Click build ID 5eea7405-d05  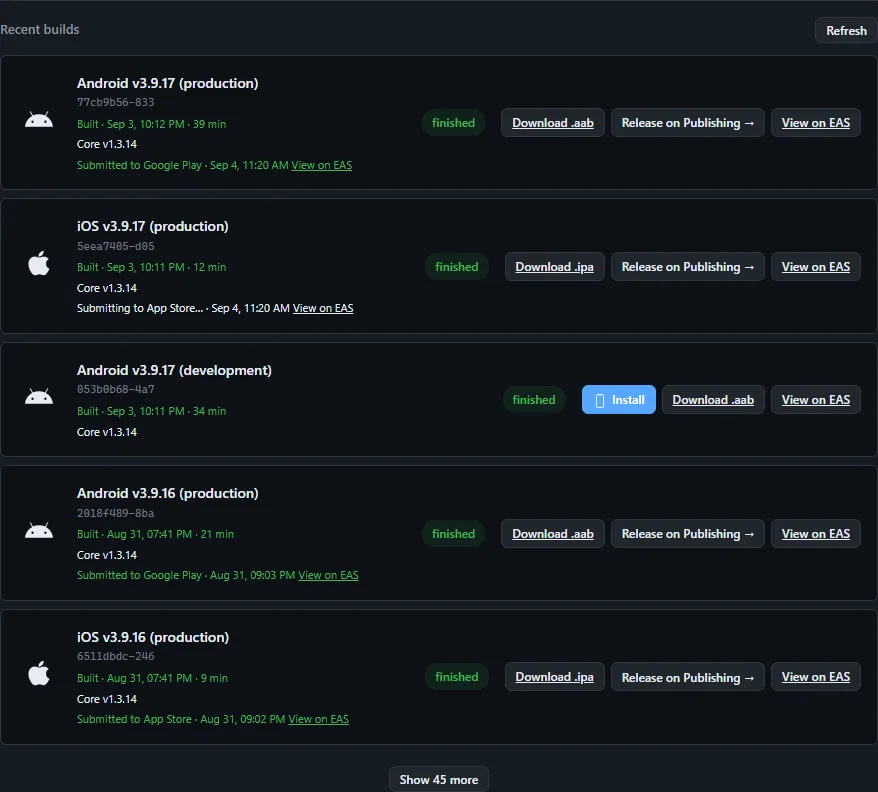click(x=115, y=246)
